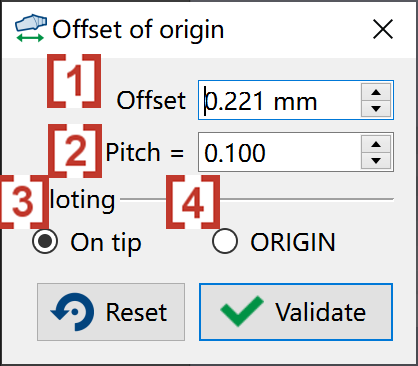Click the green checkmark icon on Validate
Image resolution: width=418 pixels, height=366 pixels.
242,311
